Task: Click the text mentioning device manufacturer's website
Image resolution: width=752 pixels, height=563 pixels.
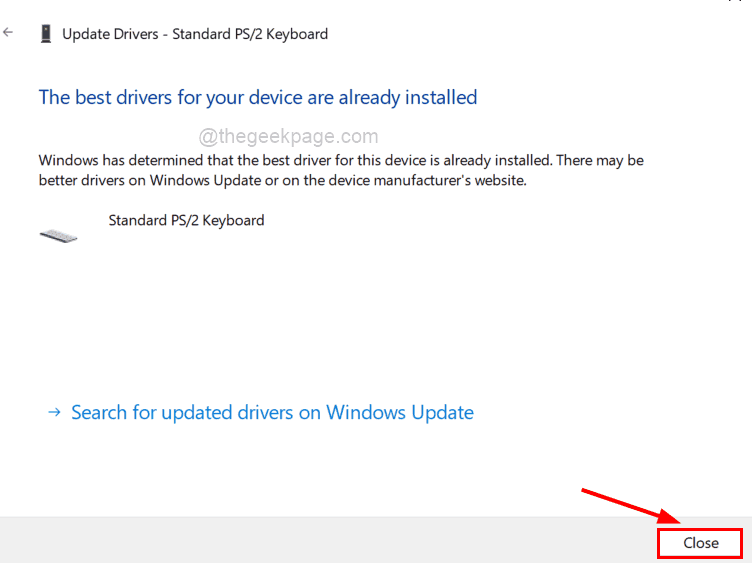Action: [x=400, y=181]
